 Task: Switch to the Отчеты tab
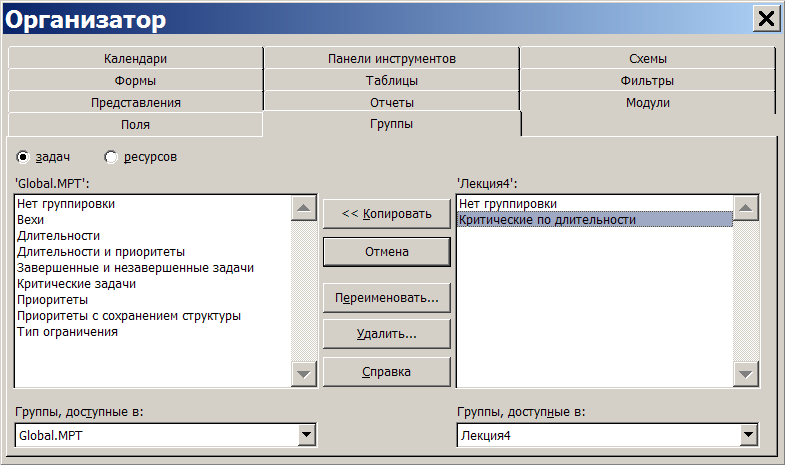click(391, 103)
